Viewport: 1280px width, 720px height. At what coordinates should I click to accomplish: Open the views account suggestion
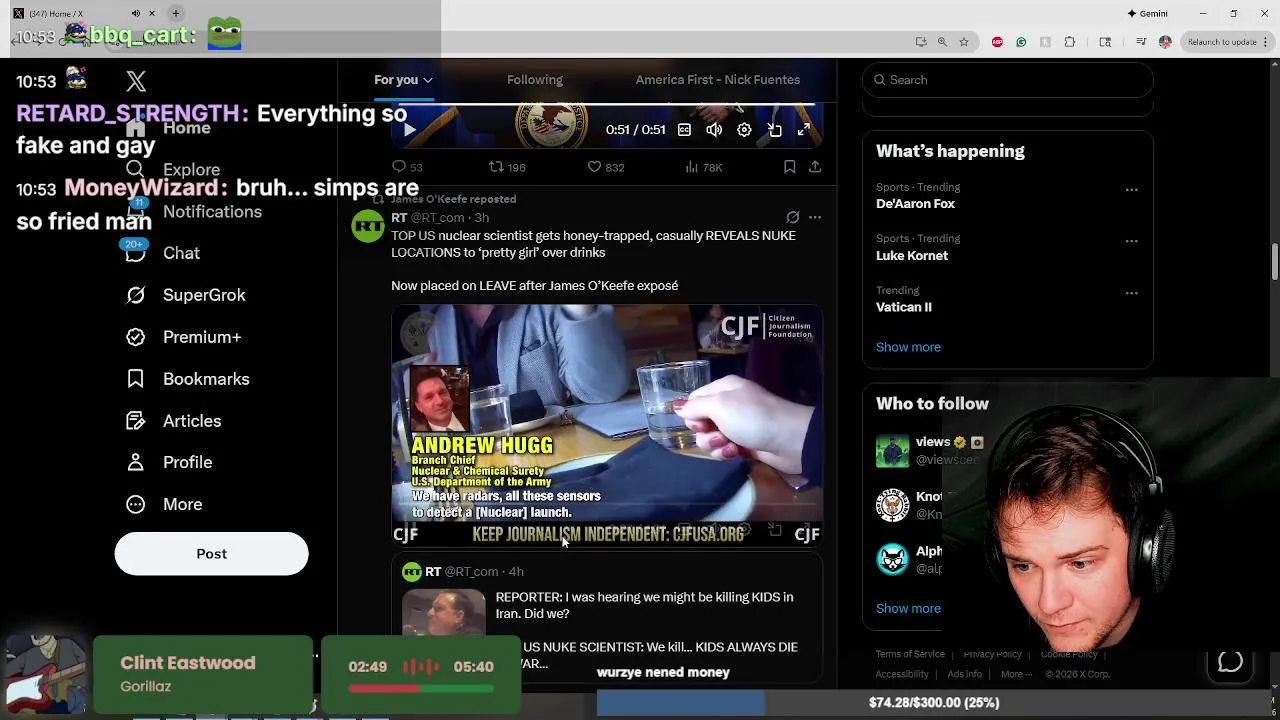(932, 442)
